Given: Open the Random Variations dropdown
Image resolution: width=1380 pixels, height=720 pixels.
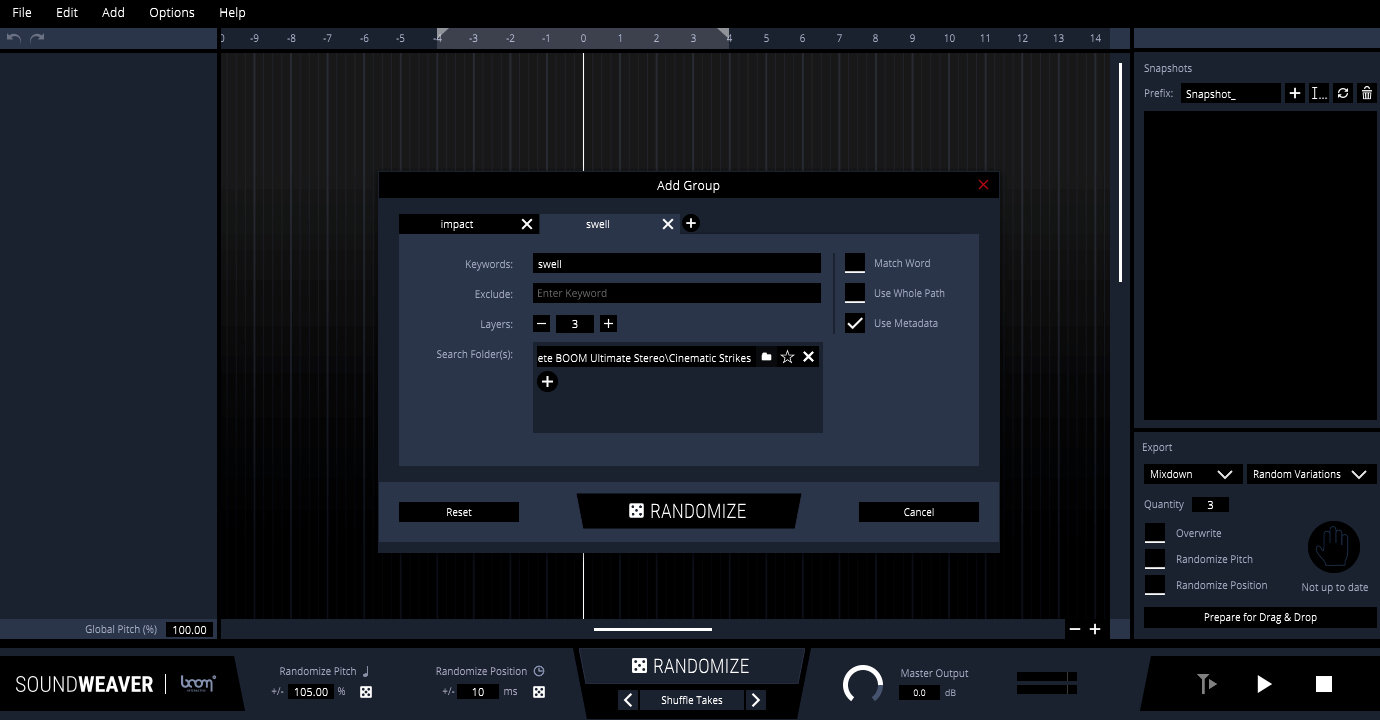Looking at the screenshot, I should pyautogui.click(x=1310, y=474).
